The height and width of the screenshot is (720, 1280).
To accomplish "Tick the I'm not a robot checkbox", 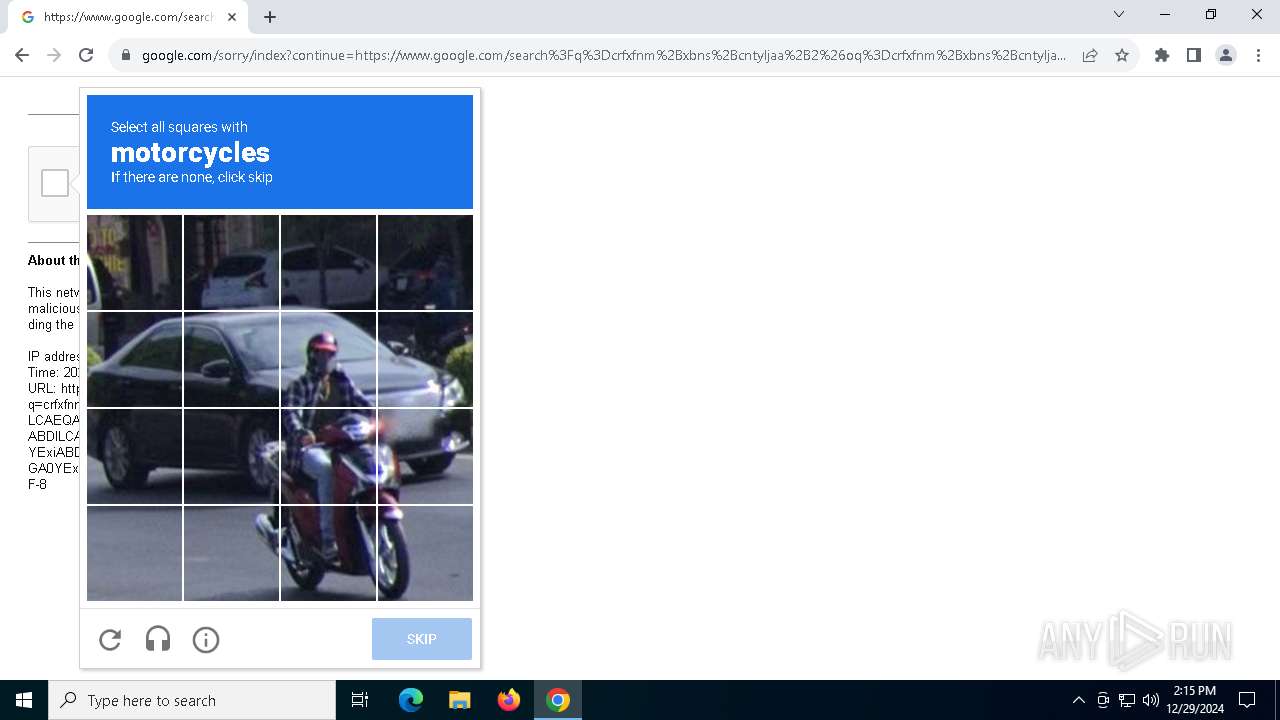I will pos(55,183).
